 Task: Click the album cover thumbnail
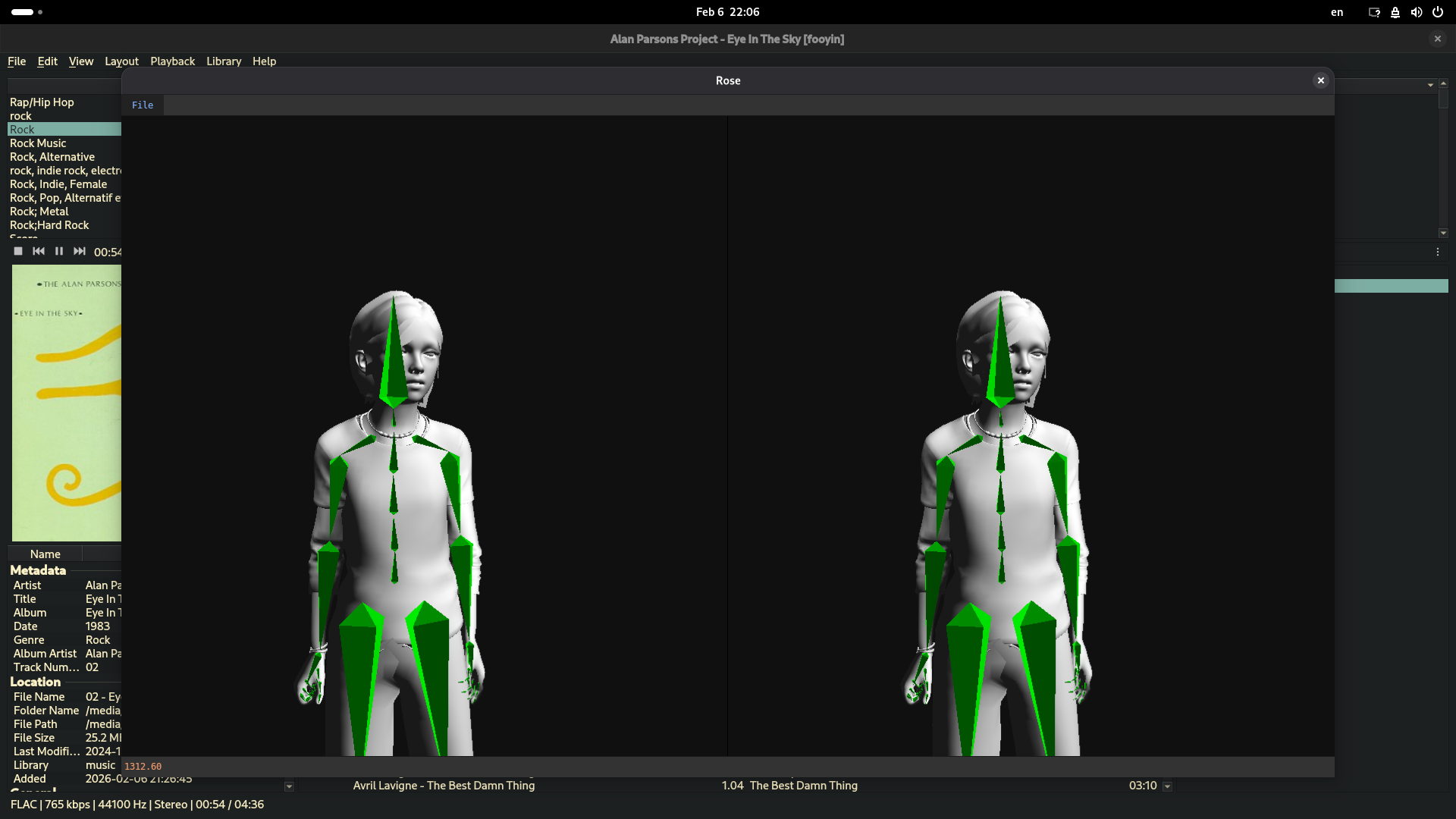click(x=67, y=402)
